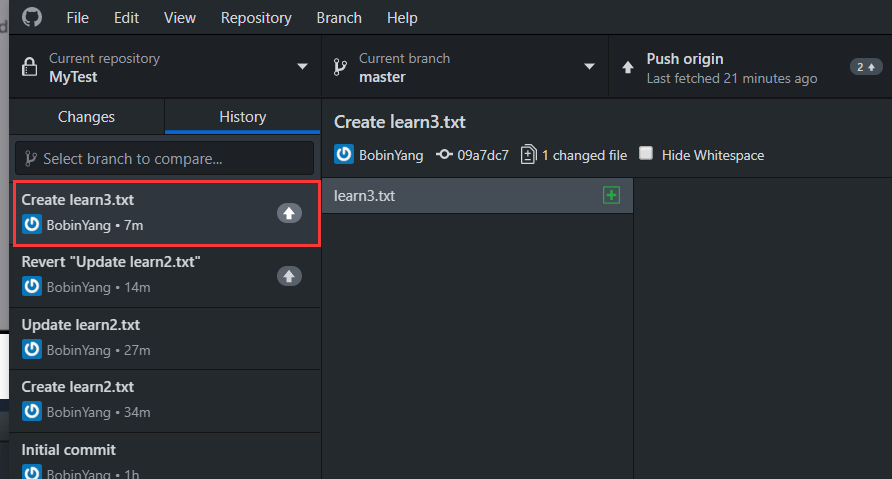The height and width of the screenshot is (479, 892).
Task: Expand the Current repository dropdown
Action: pyautogui.click(x=302, y=67)
